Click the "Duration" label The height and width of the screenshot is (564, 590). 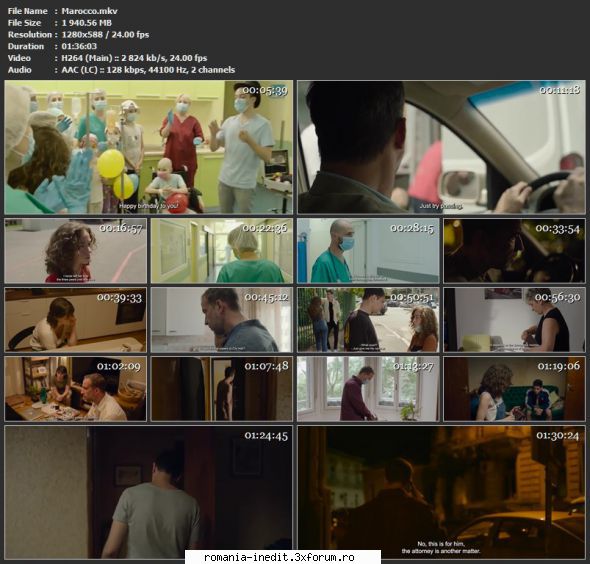click(26, 46)
